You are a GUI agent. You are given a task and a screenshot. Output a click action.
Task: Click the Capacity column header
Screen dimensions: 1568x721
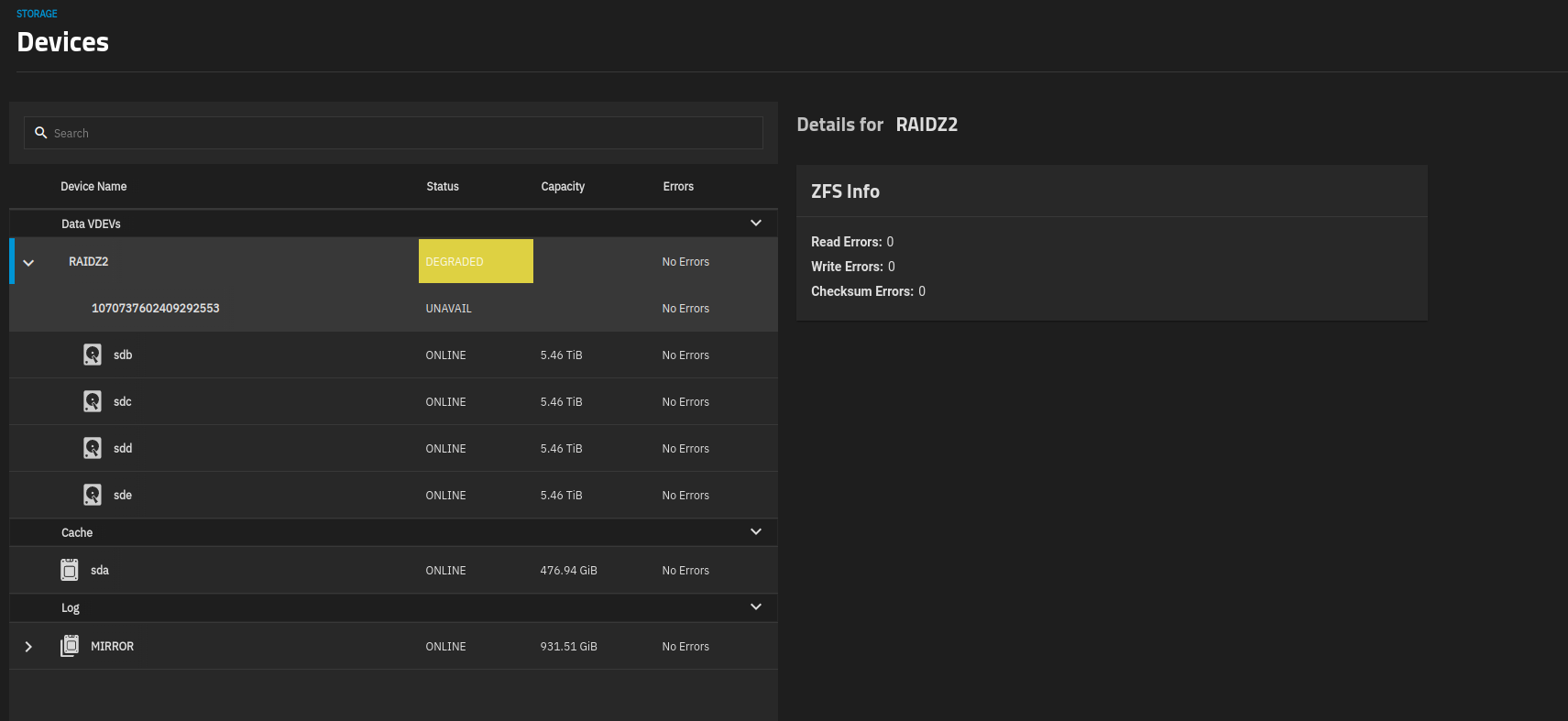click(563, 186)
